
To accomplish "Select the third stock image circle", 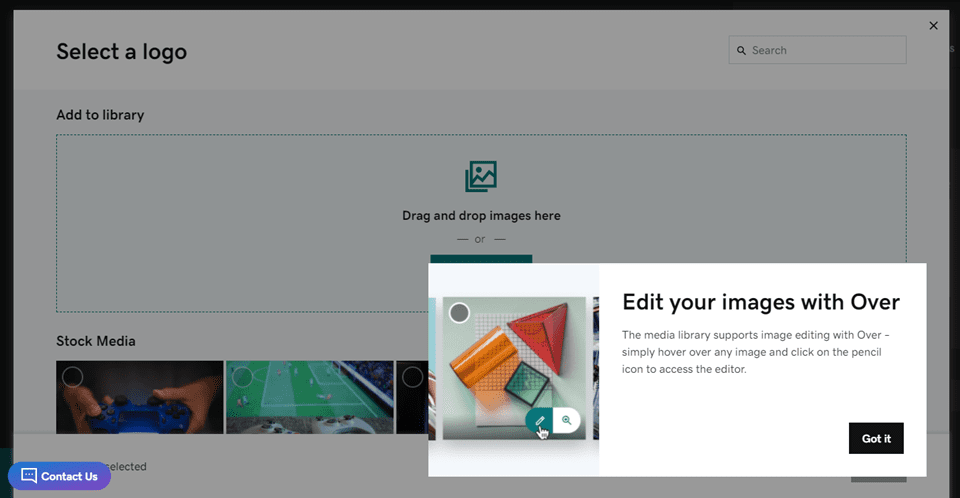I will [x=412, y=377].
